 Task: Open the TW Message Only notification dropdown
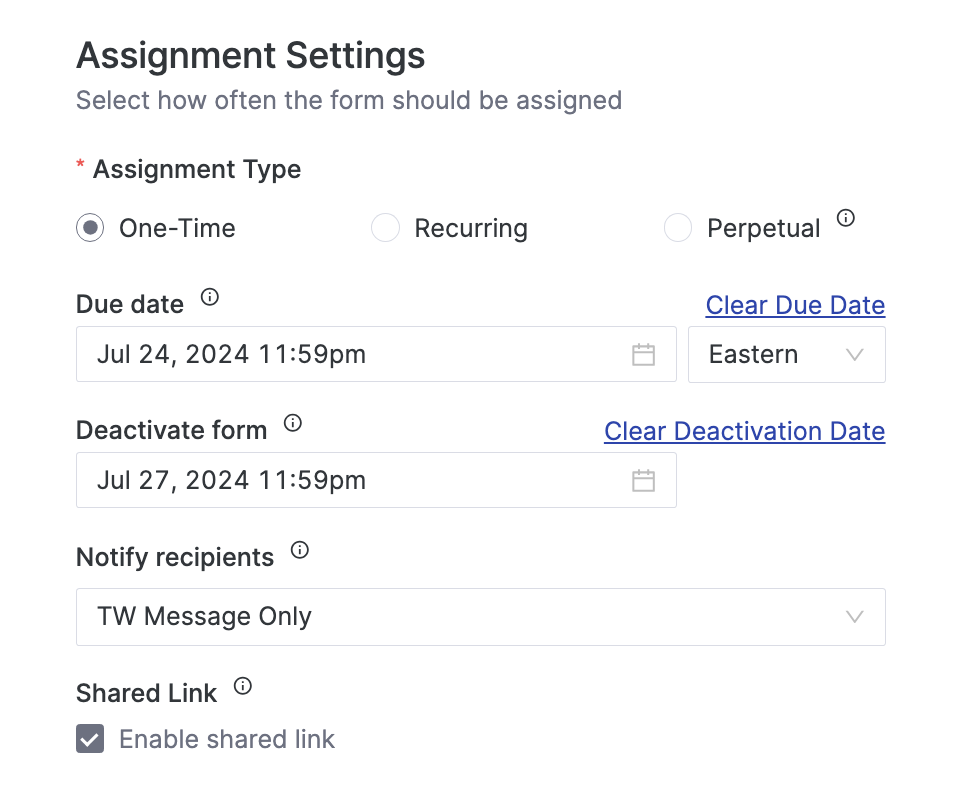coord(481,617)
